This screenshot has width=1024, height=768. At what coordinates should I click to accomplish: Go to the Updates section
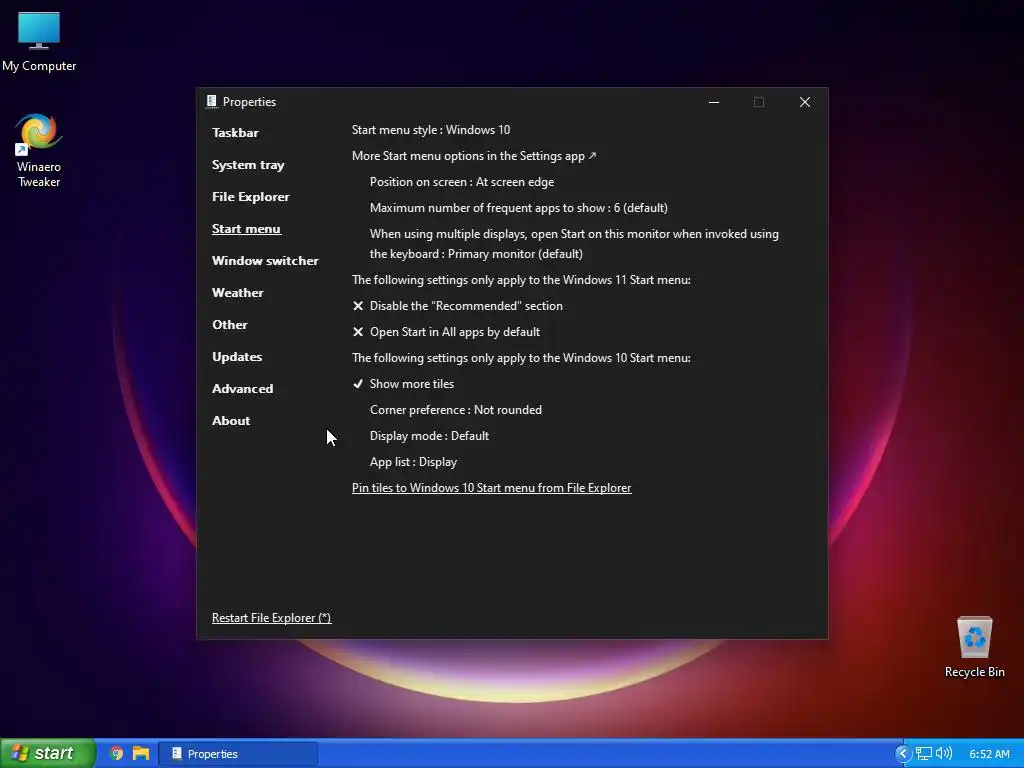pyautogui.click(x=237, y=357)
